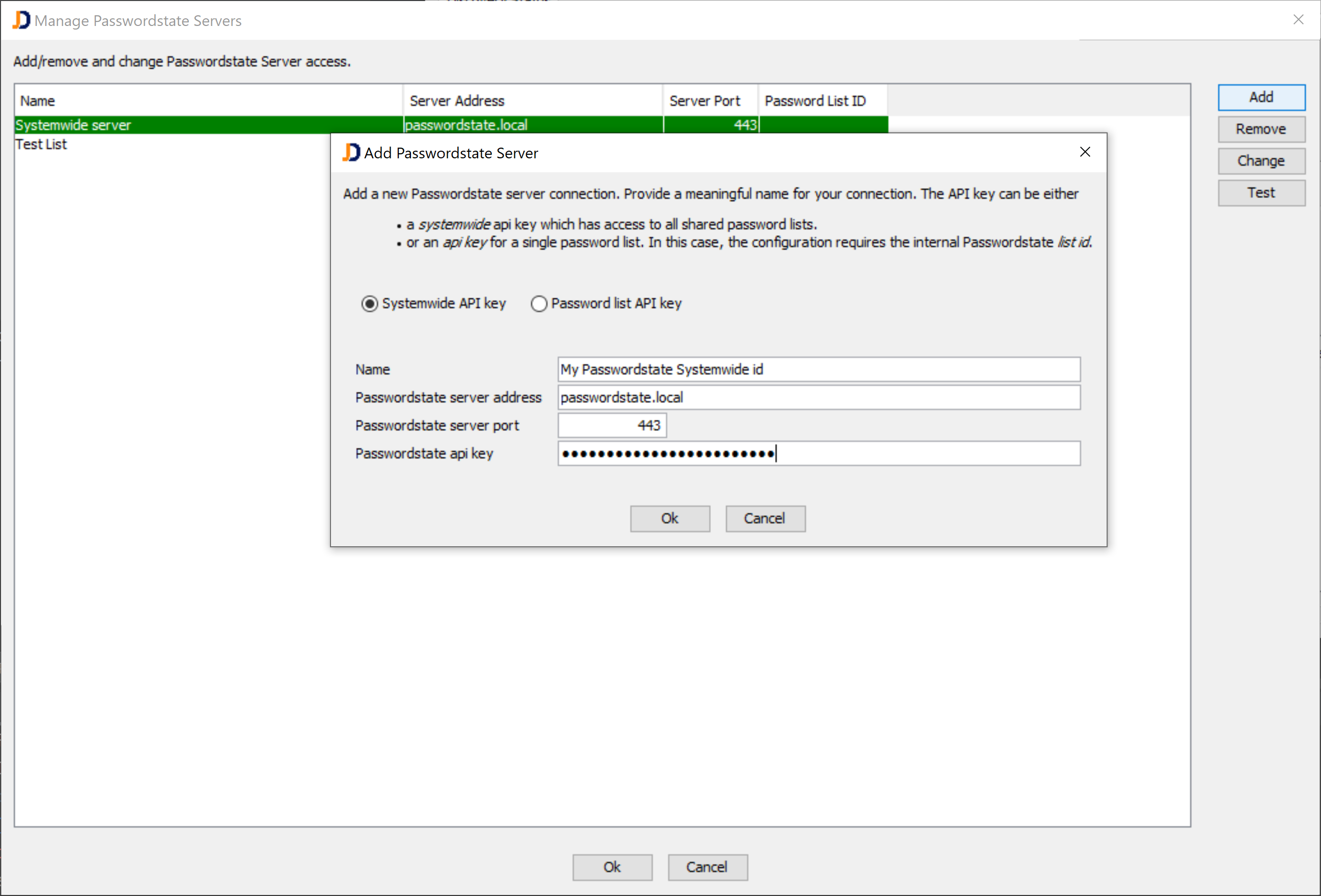1321x896 pixels.
Task: Click the Test connection button
Action: tap(1261, 192)
